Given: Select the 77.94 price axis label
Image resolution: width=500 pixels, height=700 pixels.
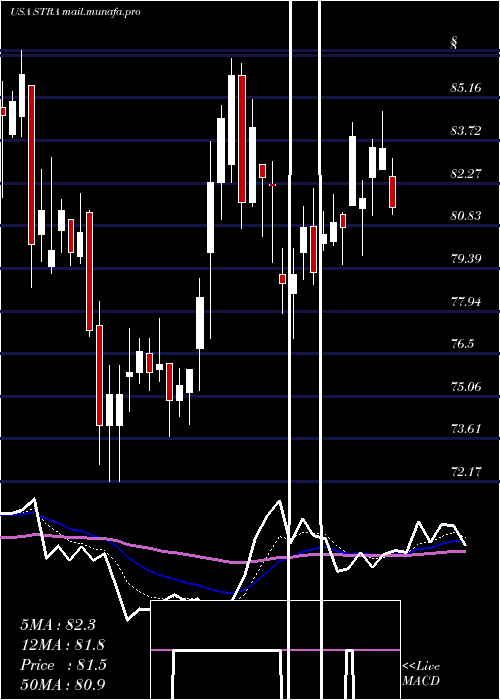Looking at the screenshot, I should [466, 301].
